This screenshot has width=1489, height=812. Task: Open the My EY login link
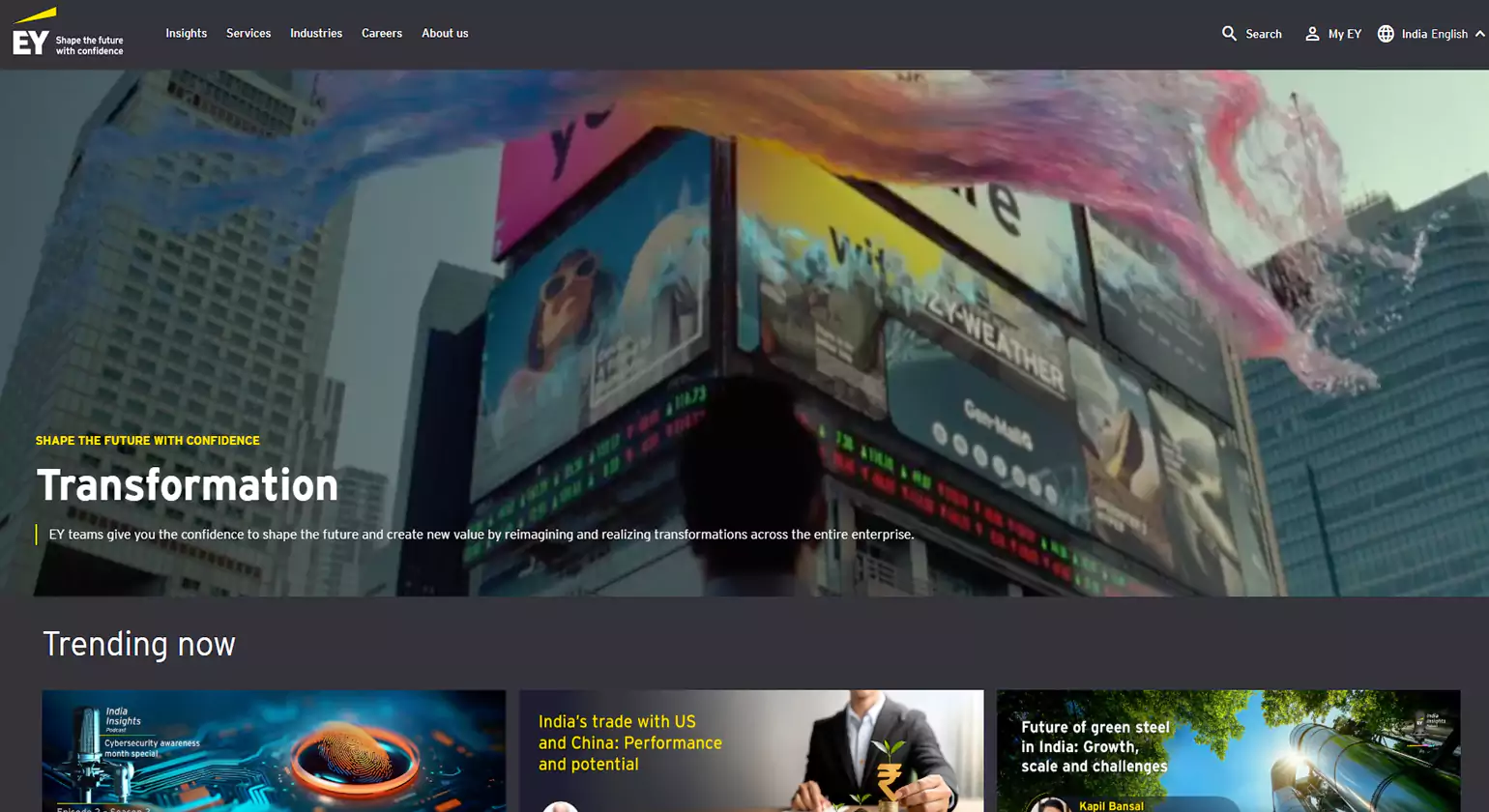pos(1344,34)
